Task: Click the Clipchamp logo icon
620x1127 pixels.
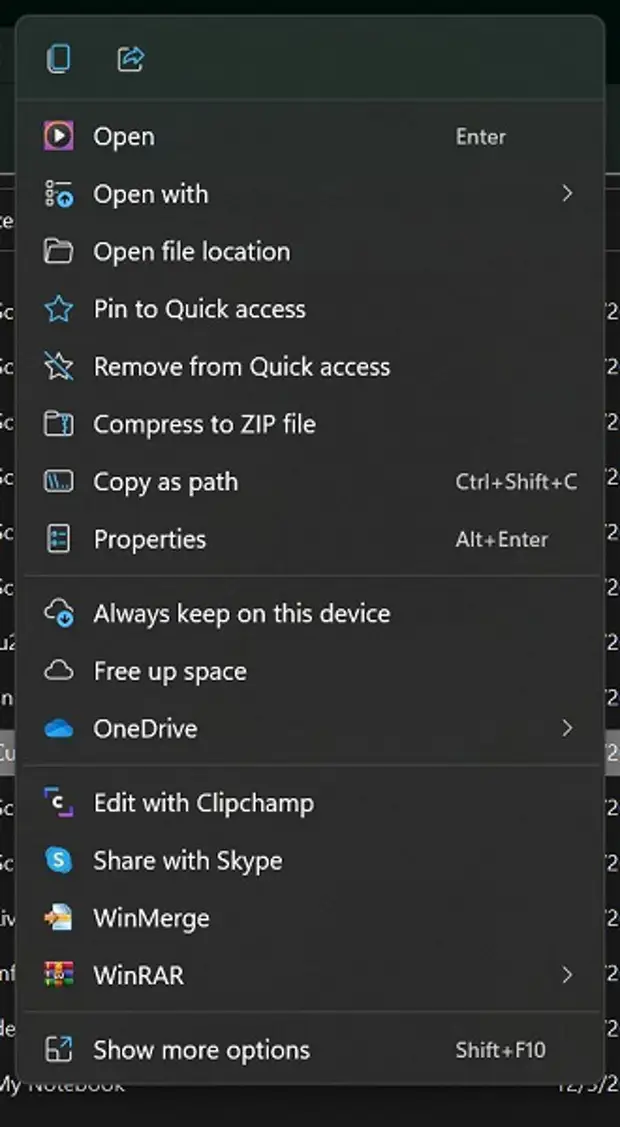Action: (59, 803)
